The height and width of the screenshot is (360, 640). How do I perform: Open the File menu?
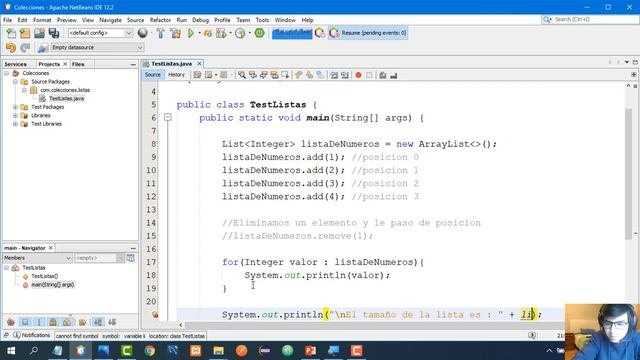[7, 20]
